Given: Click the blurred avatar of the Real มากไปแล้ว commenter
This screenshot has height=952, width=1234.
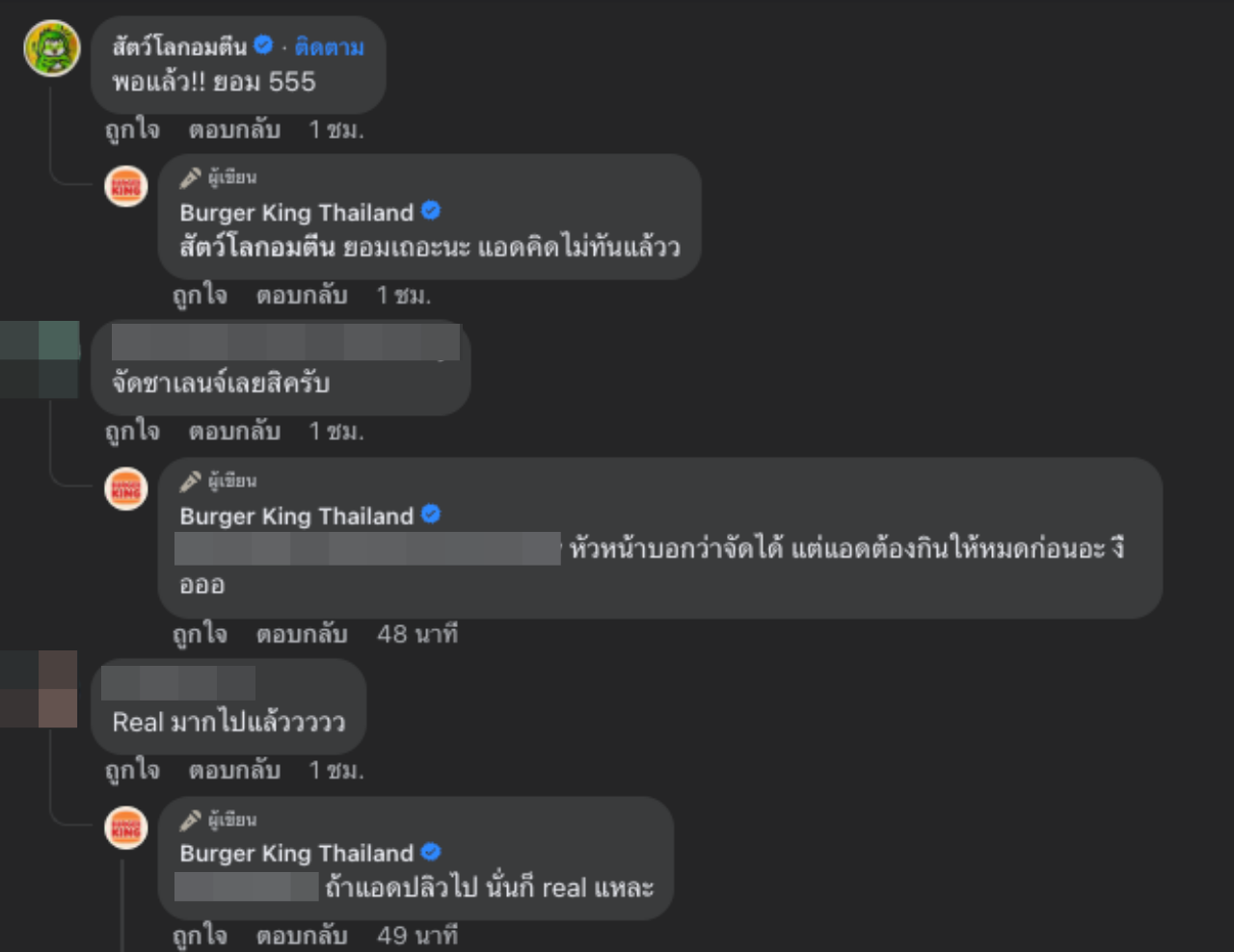Looking at the screenshot, I should pos(40,689).
